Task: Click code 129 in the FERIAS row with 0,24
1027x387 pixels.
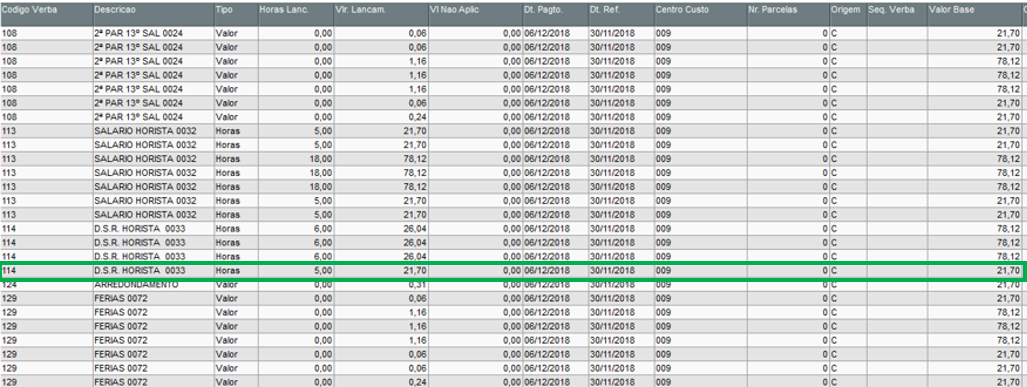Action: 9,382
